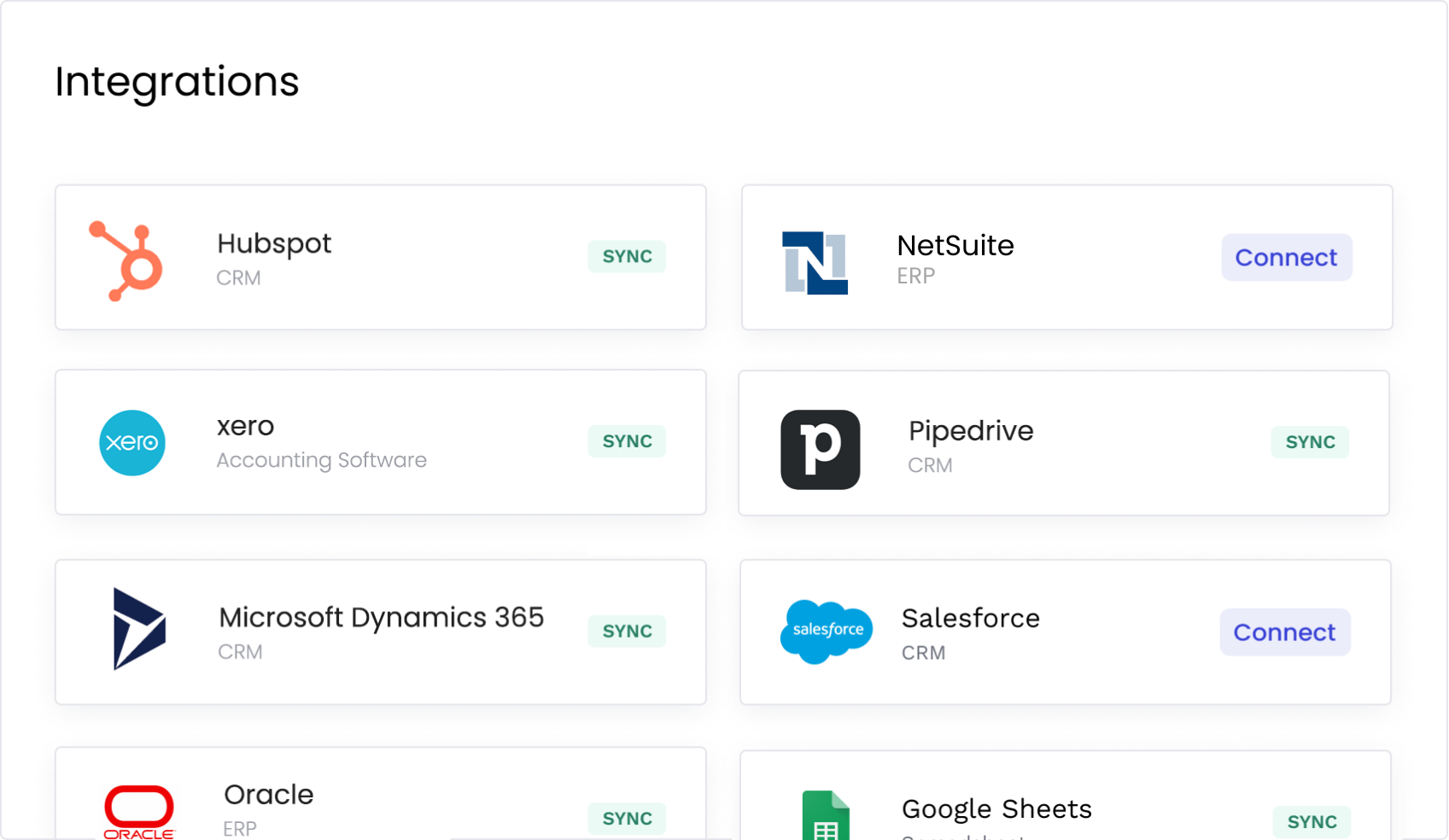Click the ERP label under Oracle
Screen dimensions: 1449x840
pyautogui.click(x=240, y=829)
